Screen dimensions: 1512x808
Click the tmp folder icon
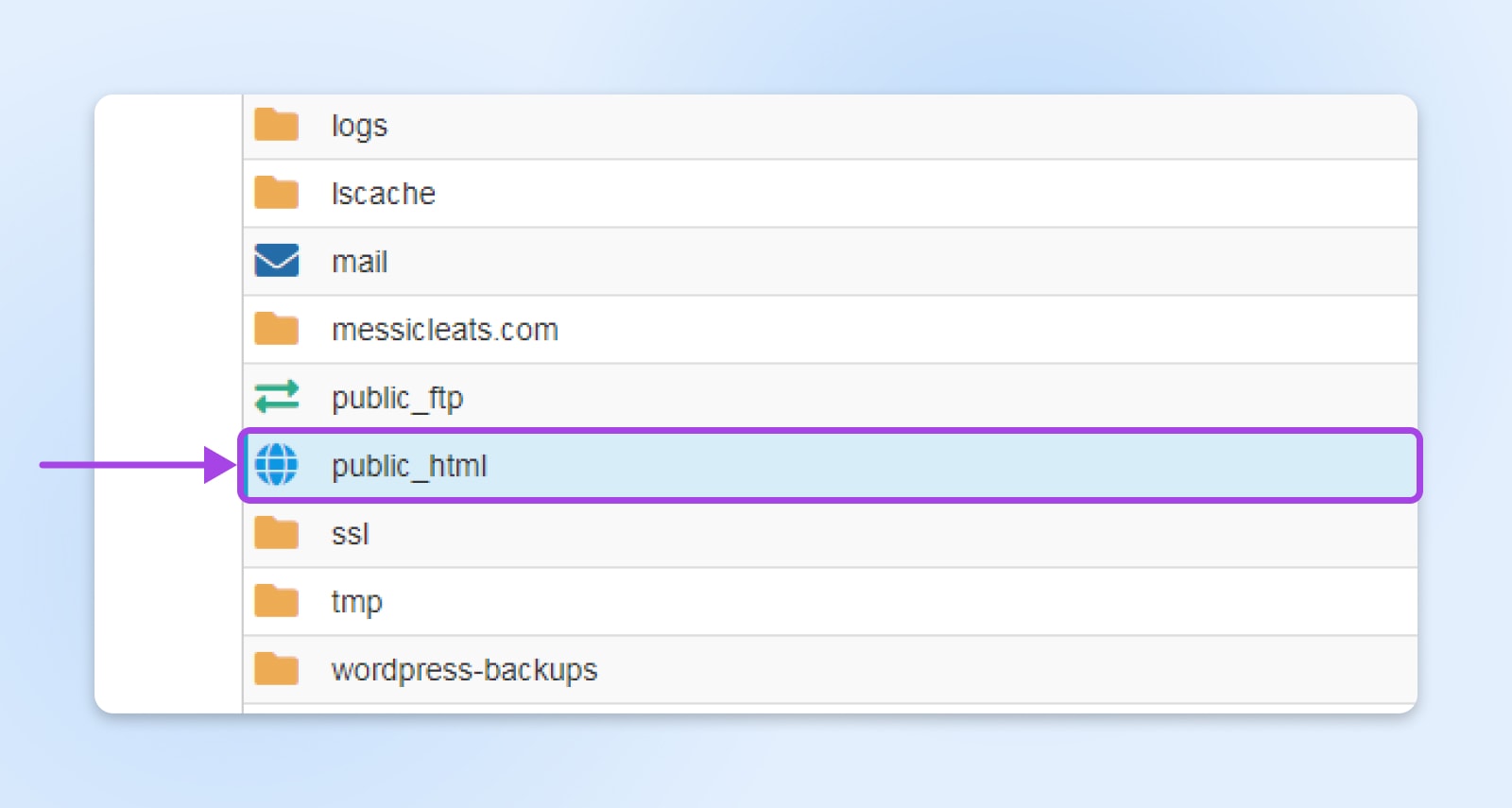pyautogui.click(x=274, y=600)
